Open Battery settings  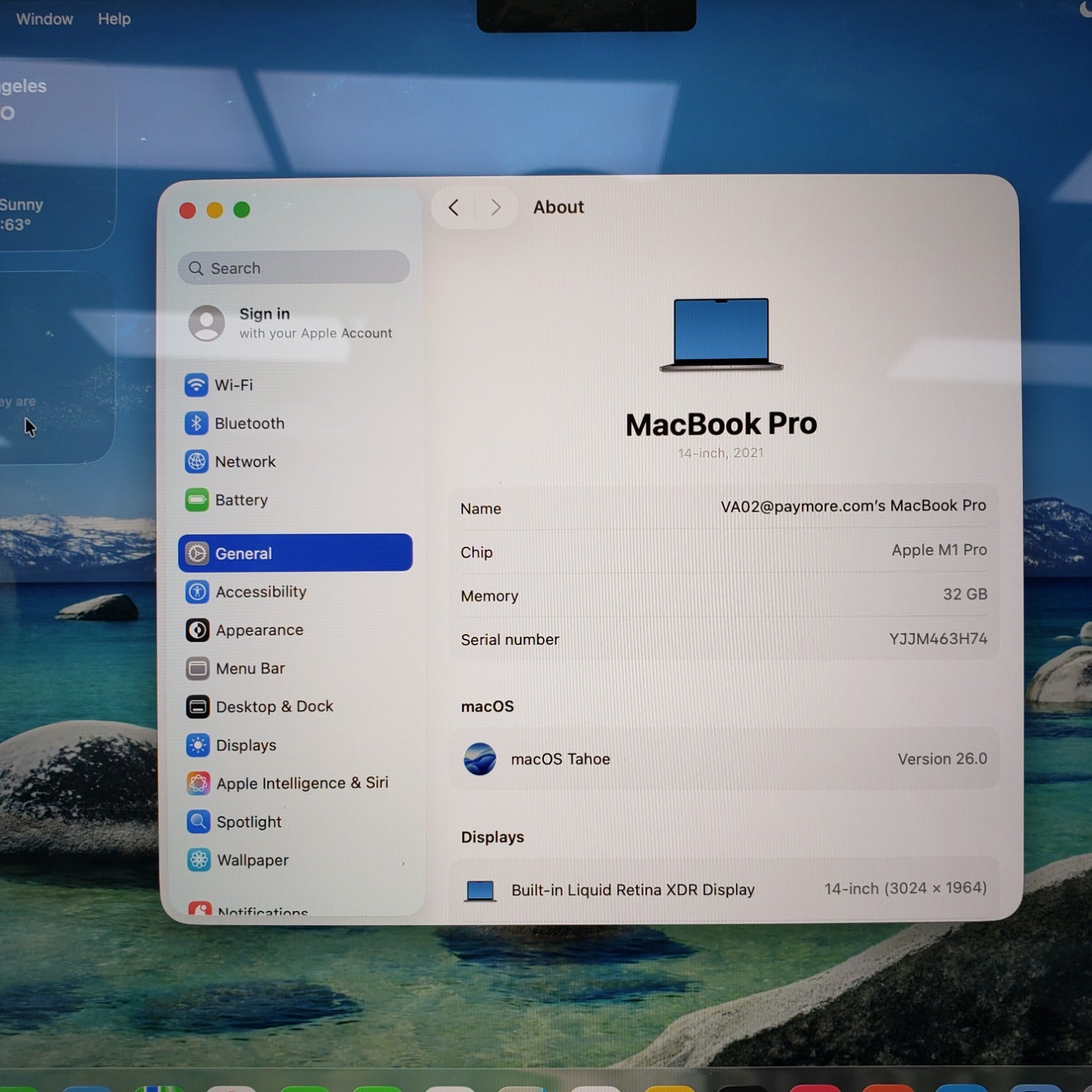pyautogui.click(x=241, y=500)
